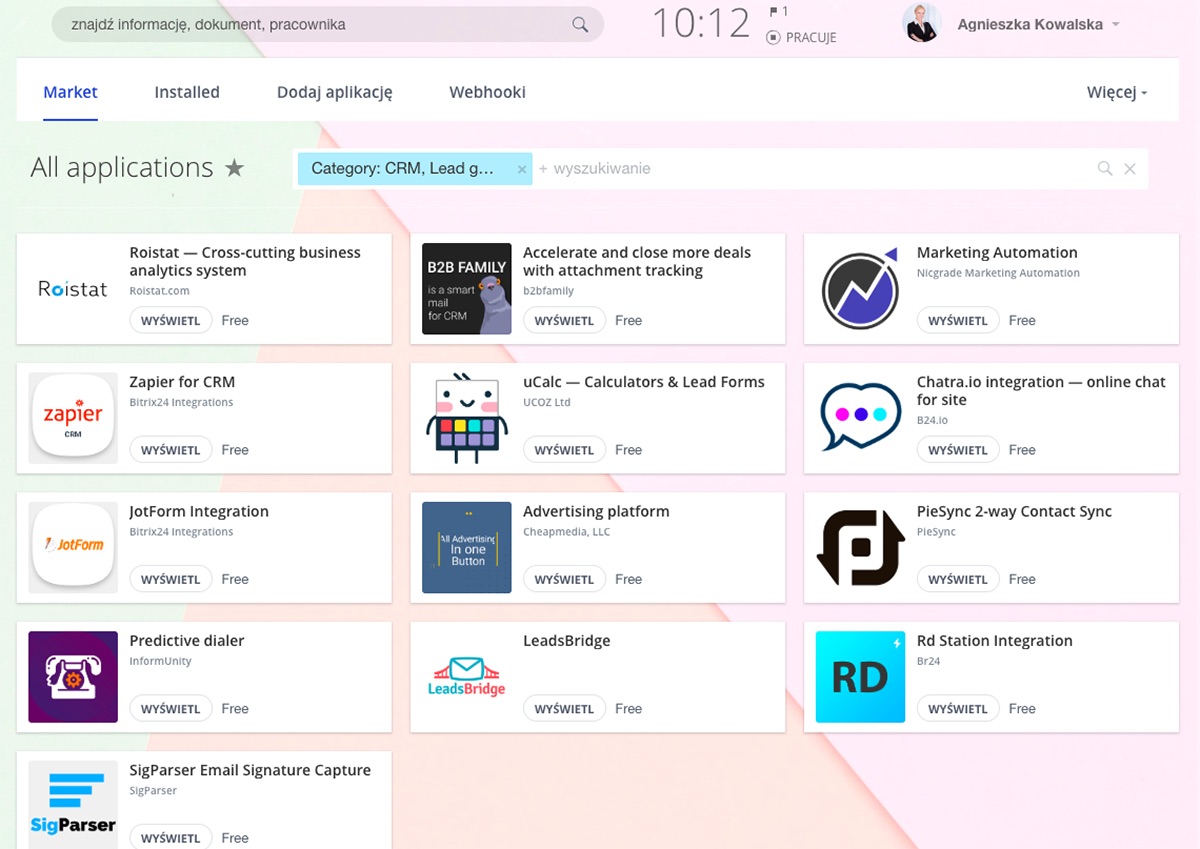
Task: Select the PieSync app logo
Action: pos(860,547)
